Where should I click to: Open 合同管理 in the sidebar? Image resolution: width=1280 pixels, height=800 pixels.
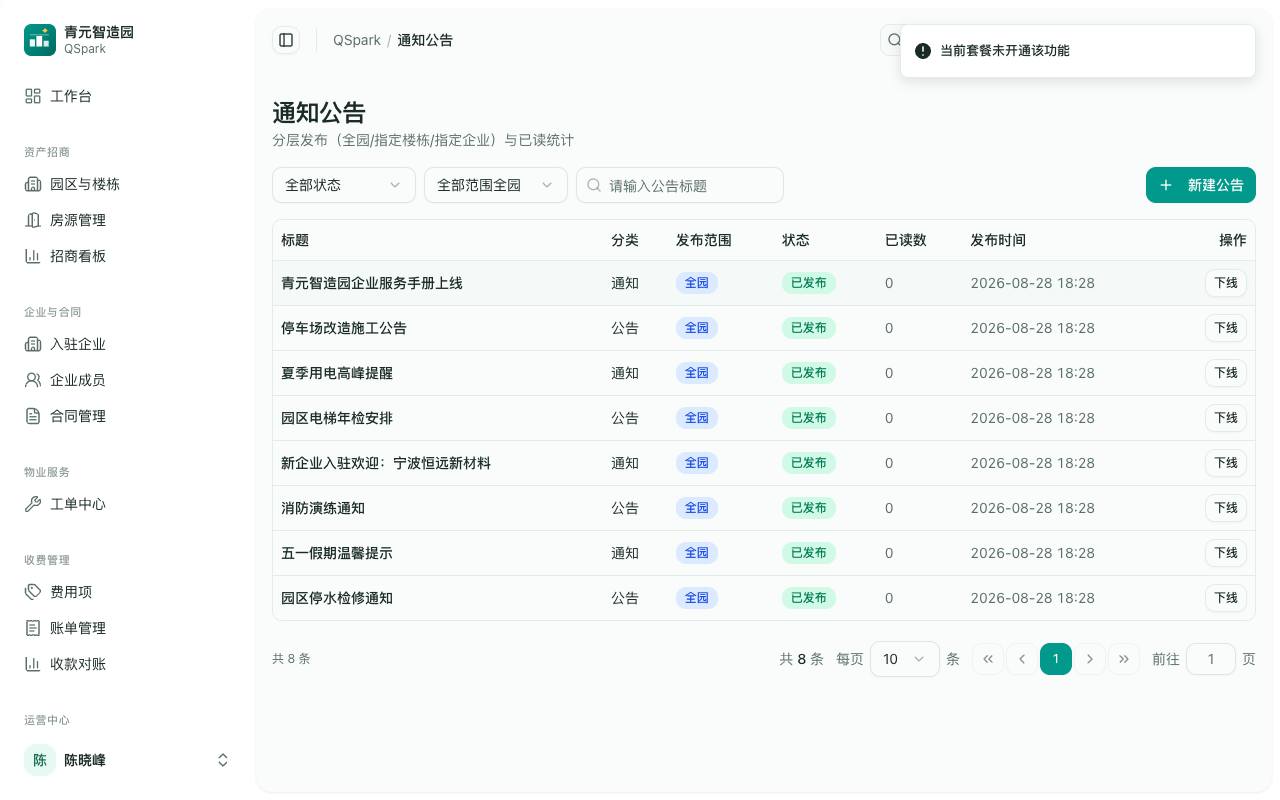click(x=128, y=416)
